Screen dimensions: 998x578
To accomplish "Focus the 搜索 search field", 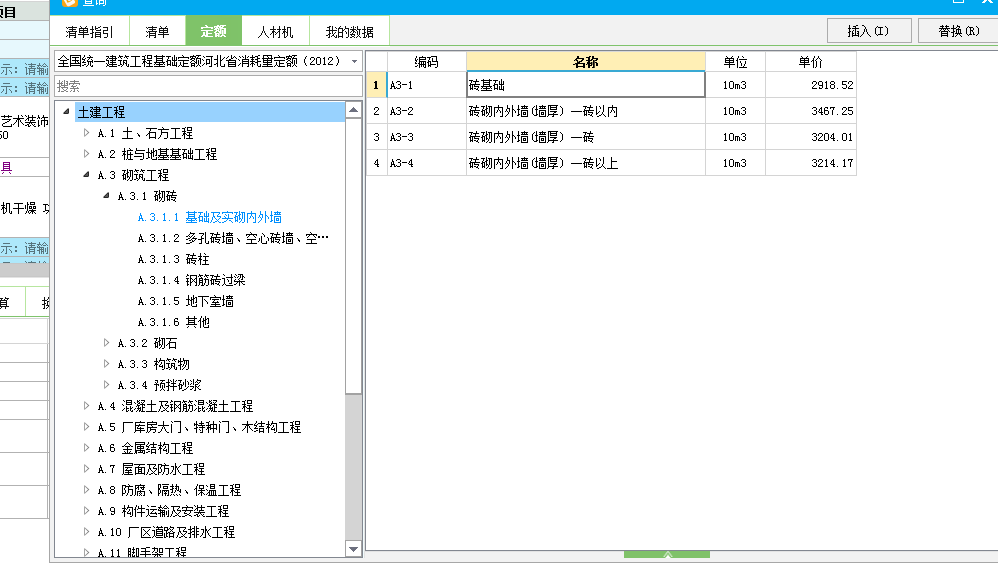I will pos(208,86).
